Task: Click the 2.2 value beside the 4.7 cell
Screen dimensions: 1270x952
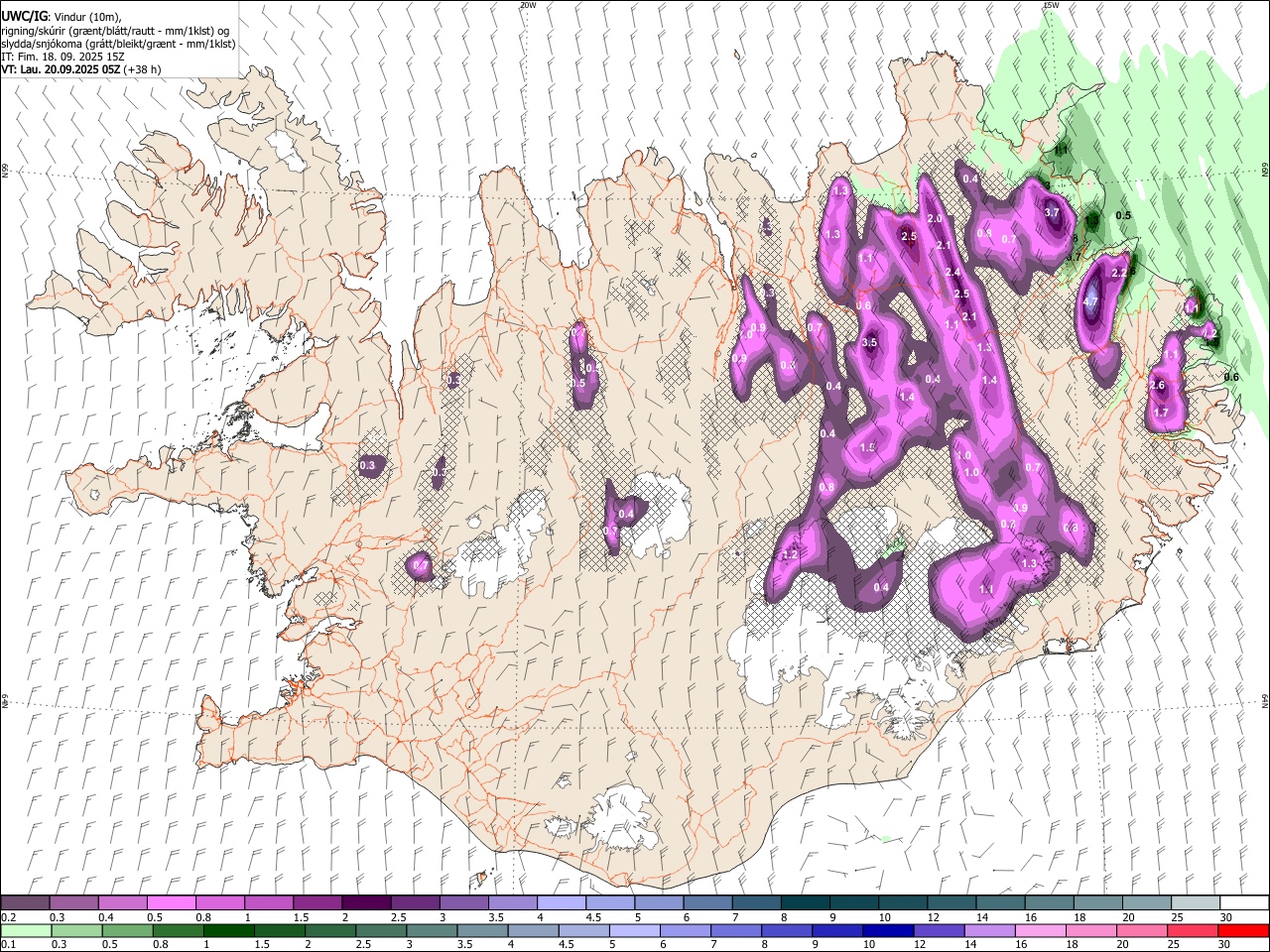Action: (1120, 272)
